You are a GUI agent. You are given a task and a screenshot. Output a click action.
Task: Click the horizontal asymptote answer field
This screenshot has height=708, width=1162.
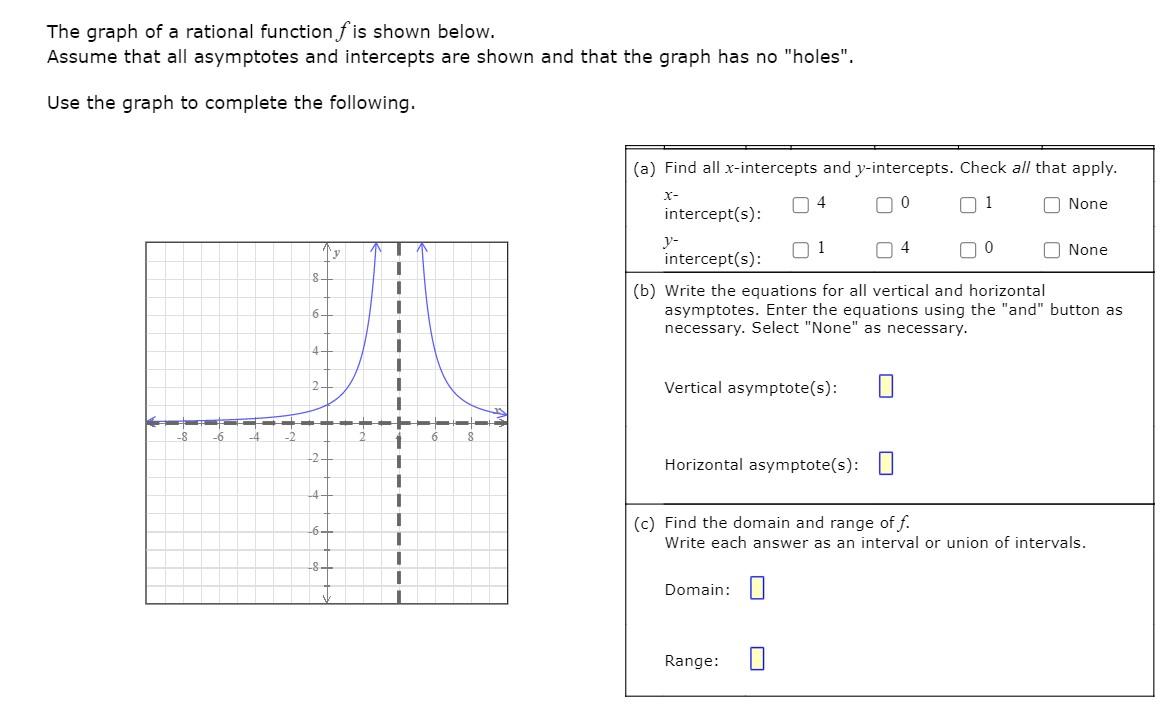pyautogui.click(x=885, y=462)
